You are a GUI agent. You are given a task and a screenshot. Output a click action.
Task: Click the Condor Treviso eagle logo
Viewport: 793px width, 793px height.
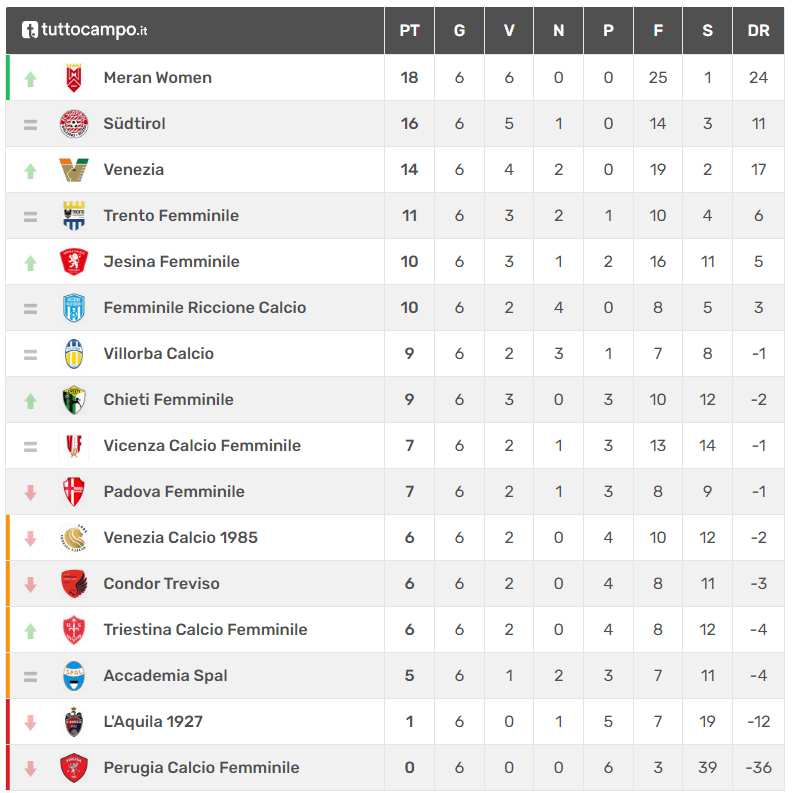point(74,584)
